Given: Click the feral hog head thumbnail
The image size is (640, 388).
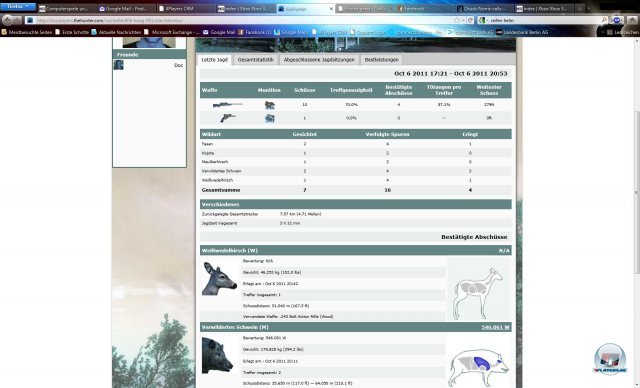Looking at the screenshot, I should 218,355.
